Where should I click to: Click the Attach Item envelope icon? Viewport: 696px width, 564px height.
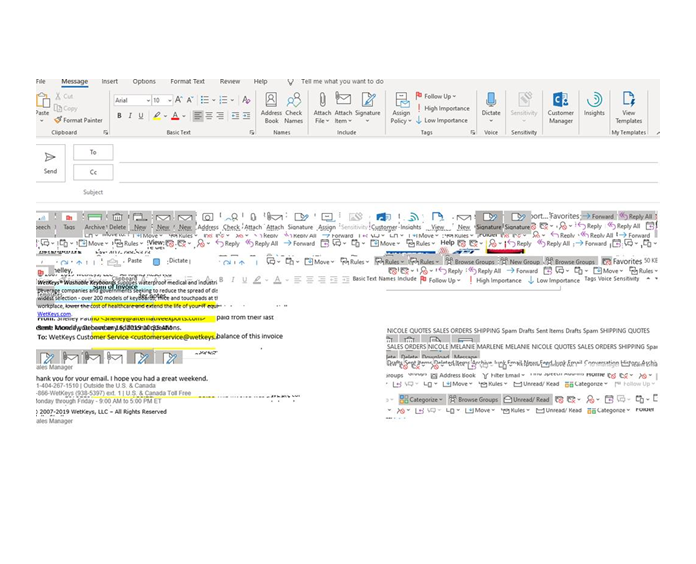[x=343, y=99]
